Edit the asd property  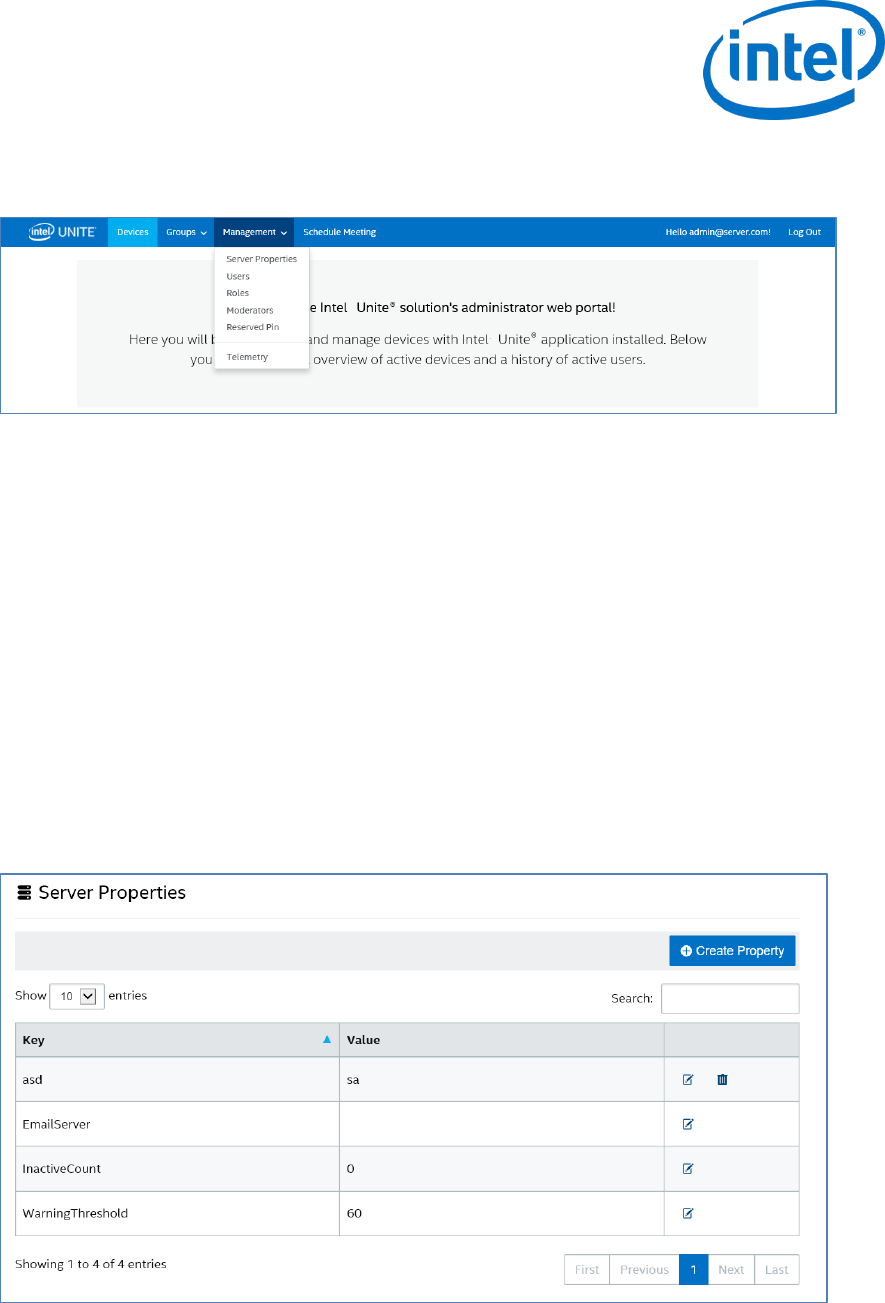[688, 1080]
